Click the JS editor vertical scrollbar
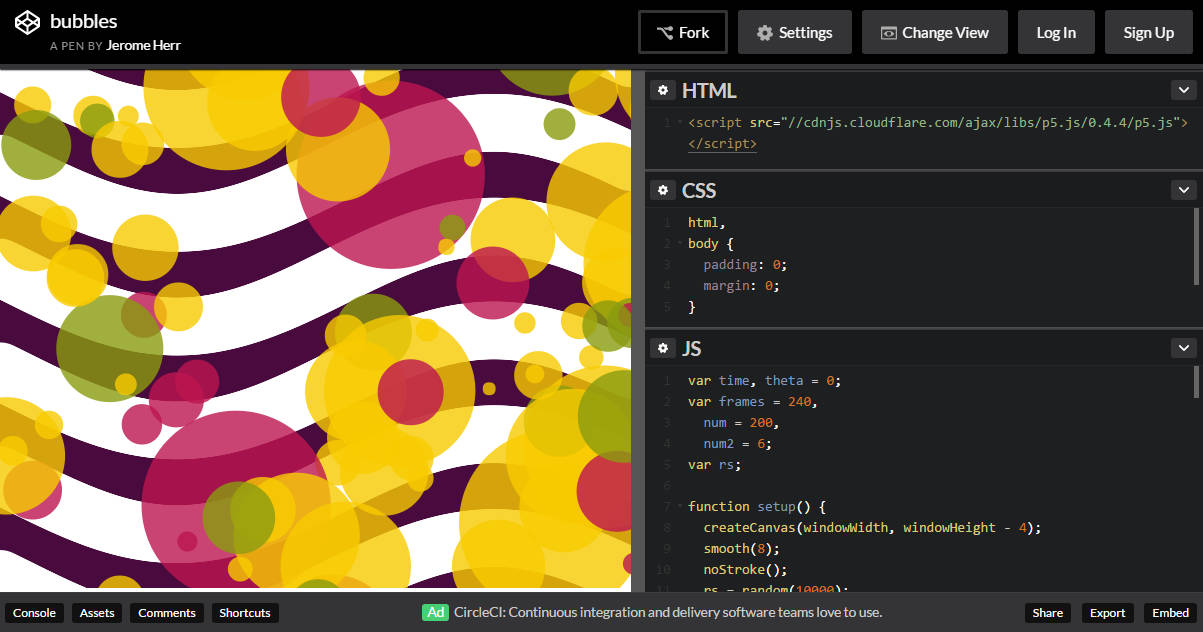1203x632 pixels. click(x=1197, y=382)
